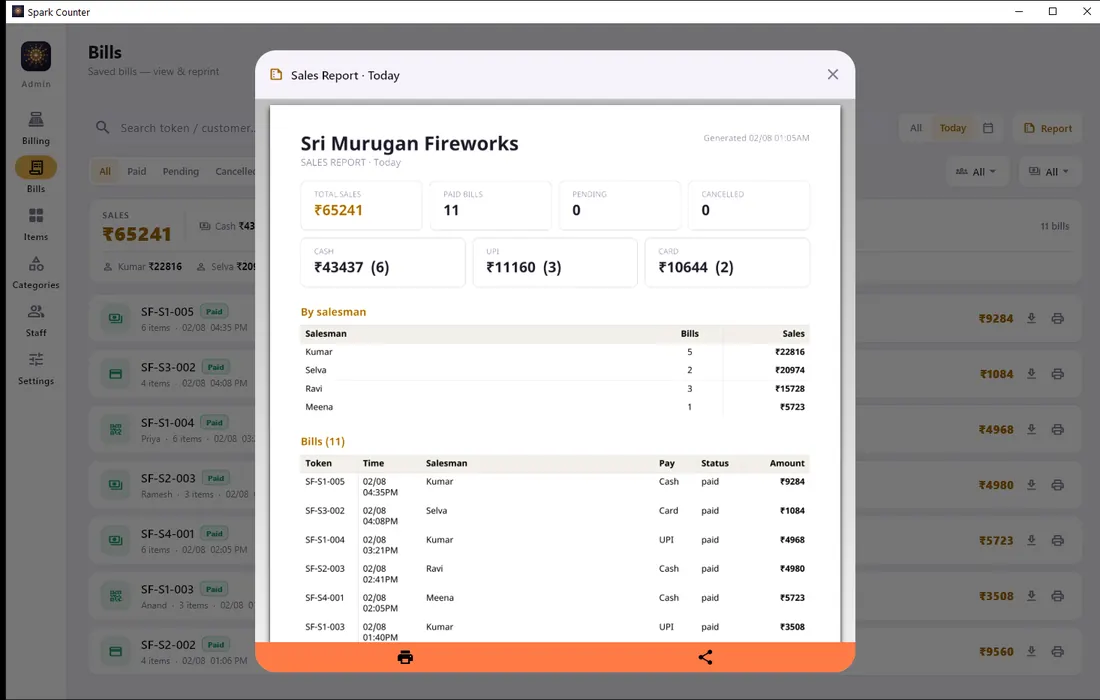Switch date range to All
This screenshot has width=1100, height=700.
click(915, 128)
